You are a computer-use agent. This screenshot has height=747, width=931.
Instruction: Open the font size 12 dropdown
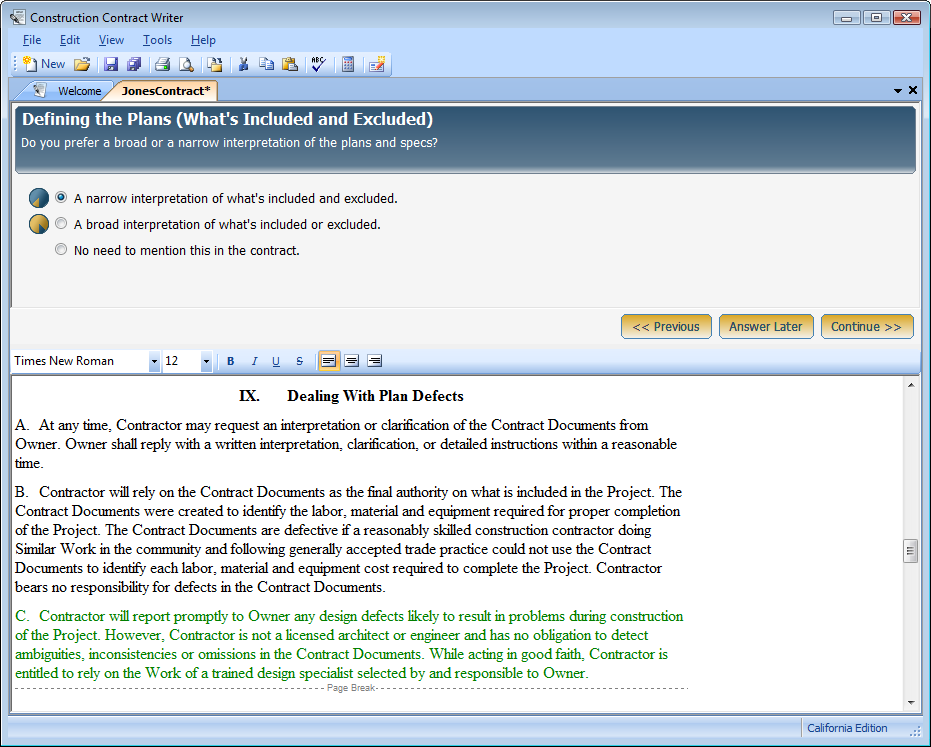pyautogui.click(x=206, y=361)
